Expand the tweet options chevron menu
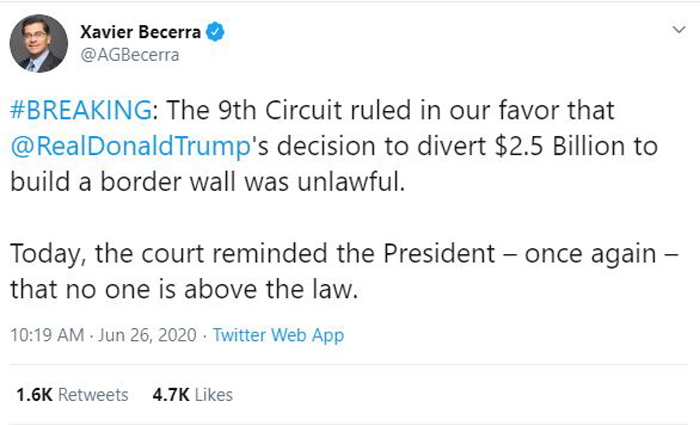The width and height of the screenshot is (700, 426). click(x=679, y=31)
